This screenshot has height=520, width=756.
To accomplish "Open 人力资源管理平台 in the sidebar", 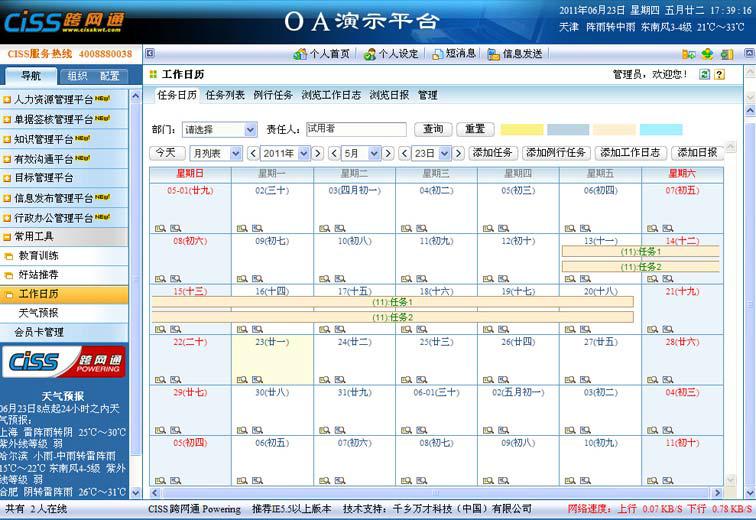I will (x=64, y=100).
